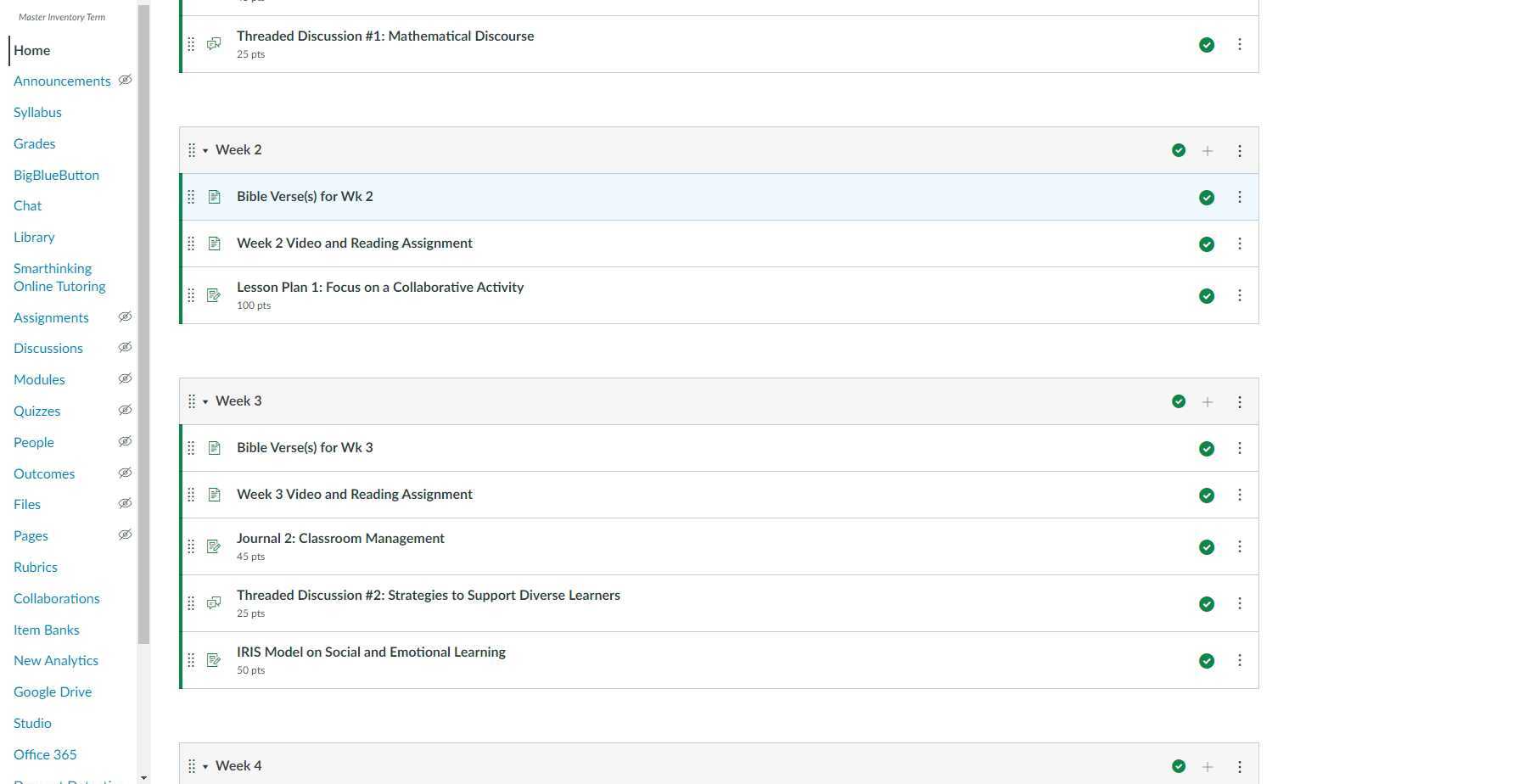Image resolution: width=1519 pixels, height=784 pixels.
Task: Open kebab menu for IRIS Model item
Action: click(1240, 660)
